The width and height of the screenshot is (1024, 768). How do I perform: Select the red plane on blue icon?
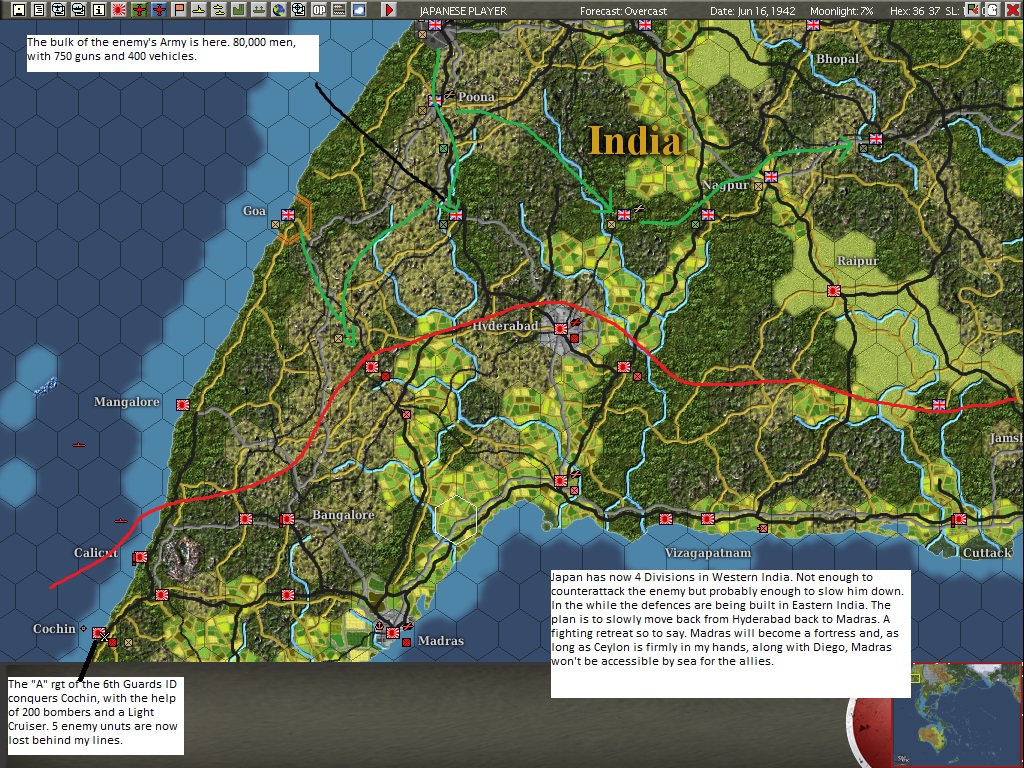(159, 9)
